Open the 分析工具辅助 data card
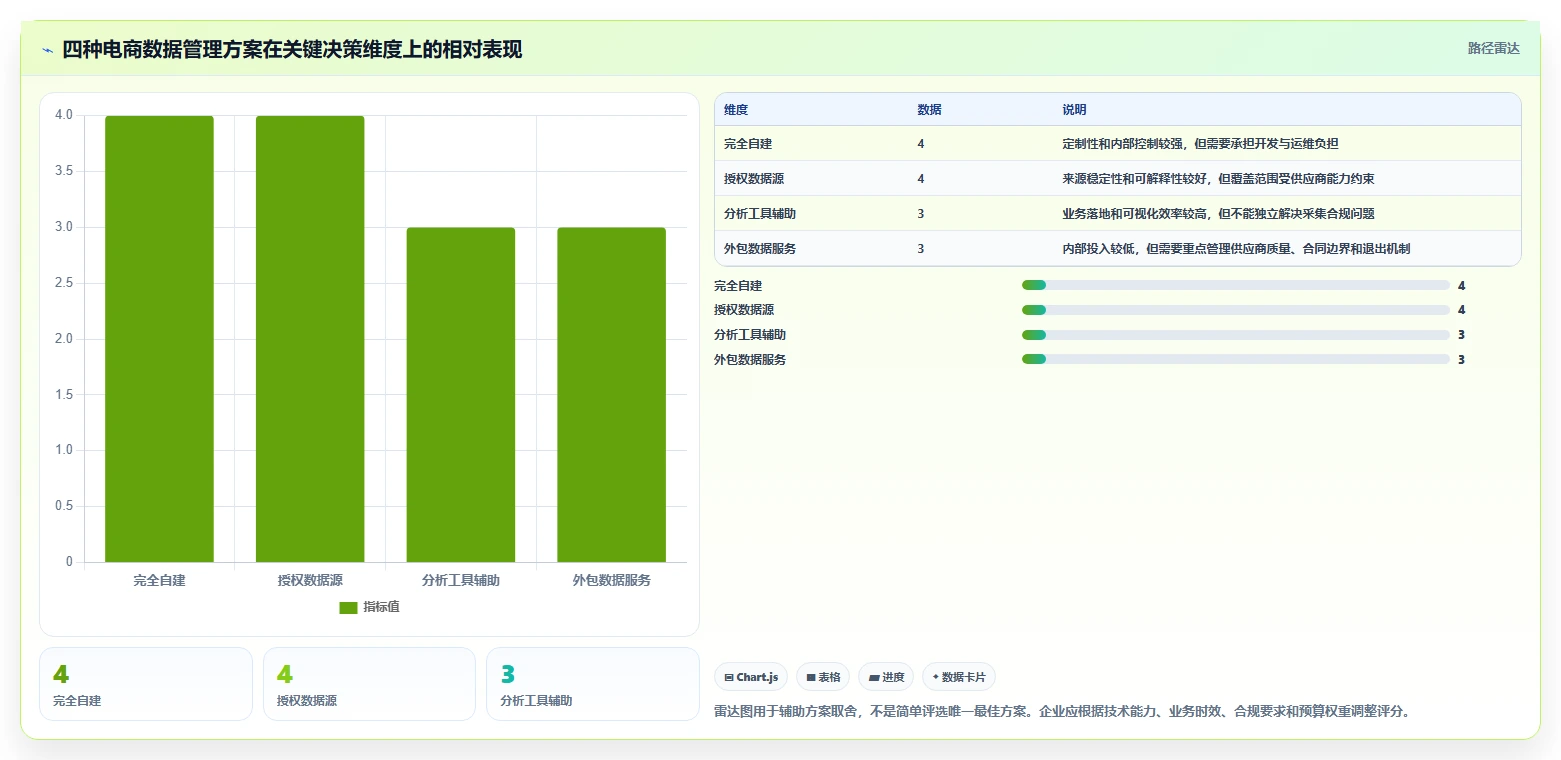 (x=593, y=684)
